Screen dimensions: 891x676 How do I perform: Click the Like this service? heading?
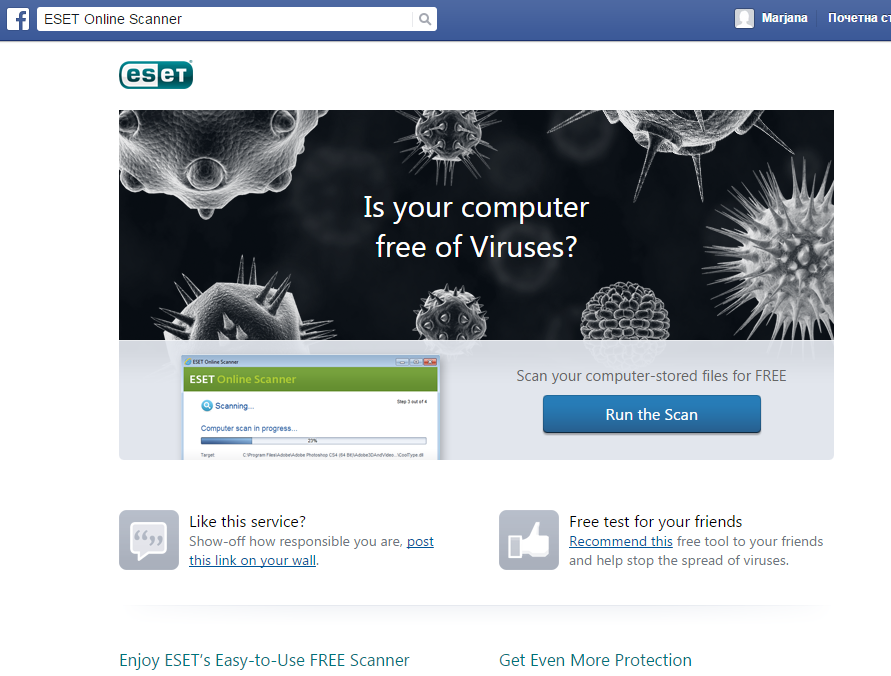pos(247,521)
